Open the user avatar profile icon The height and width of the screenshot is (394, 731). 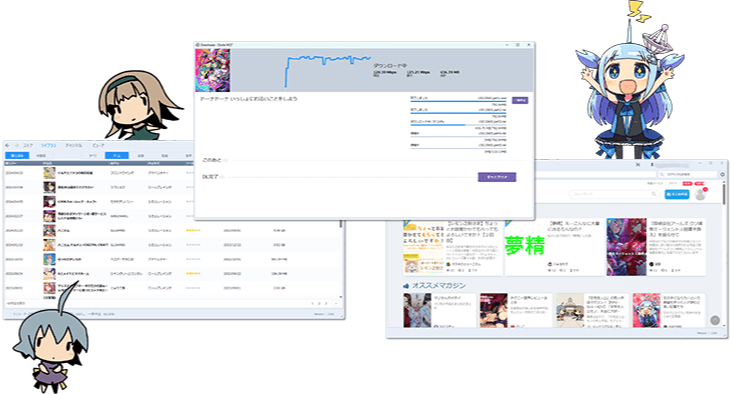(x=700, y=194)
